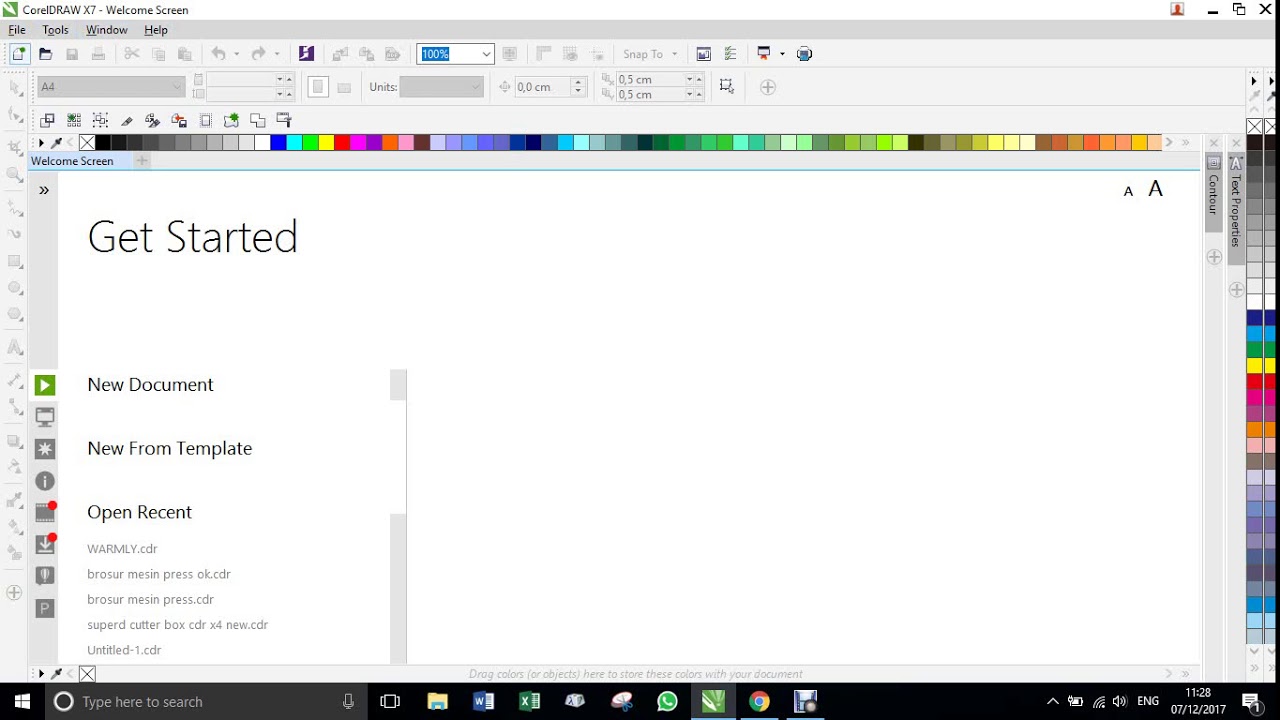The height and width of the screenshot is (720, 1280).
Task: Pick the red swatch in top palette
Action: (342, 143)
